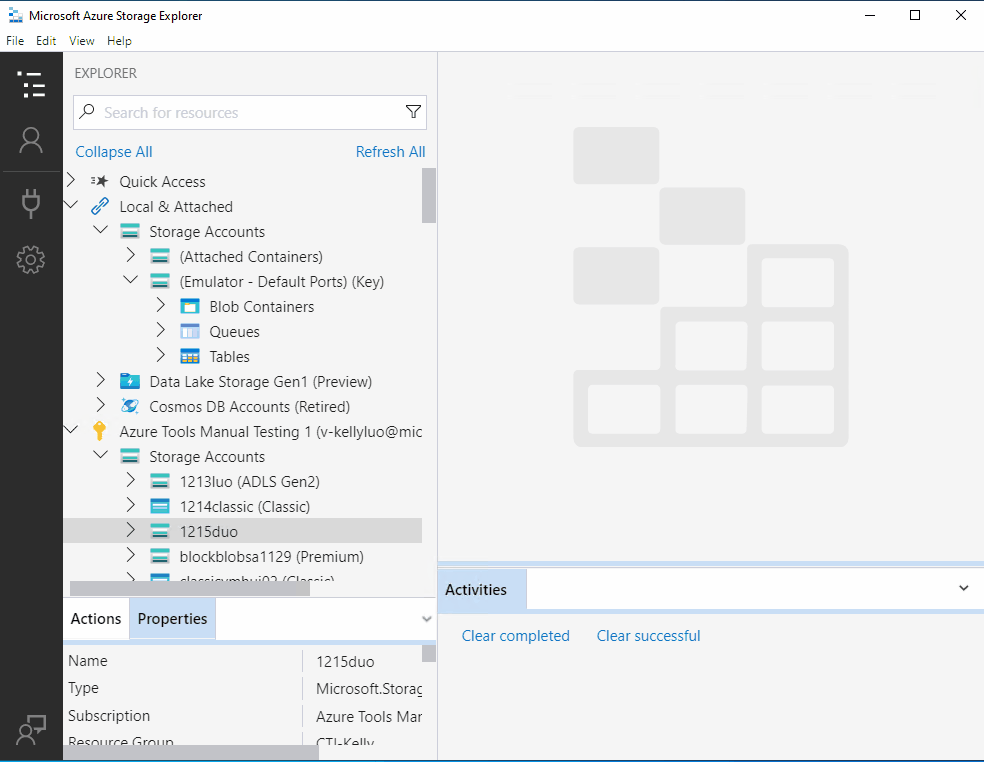Open the Edit menu
This screenshot has height=762, width=984.
click(x=46, y=41)
